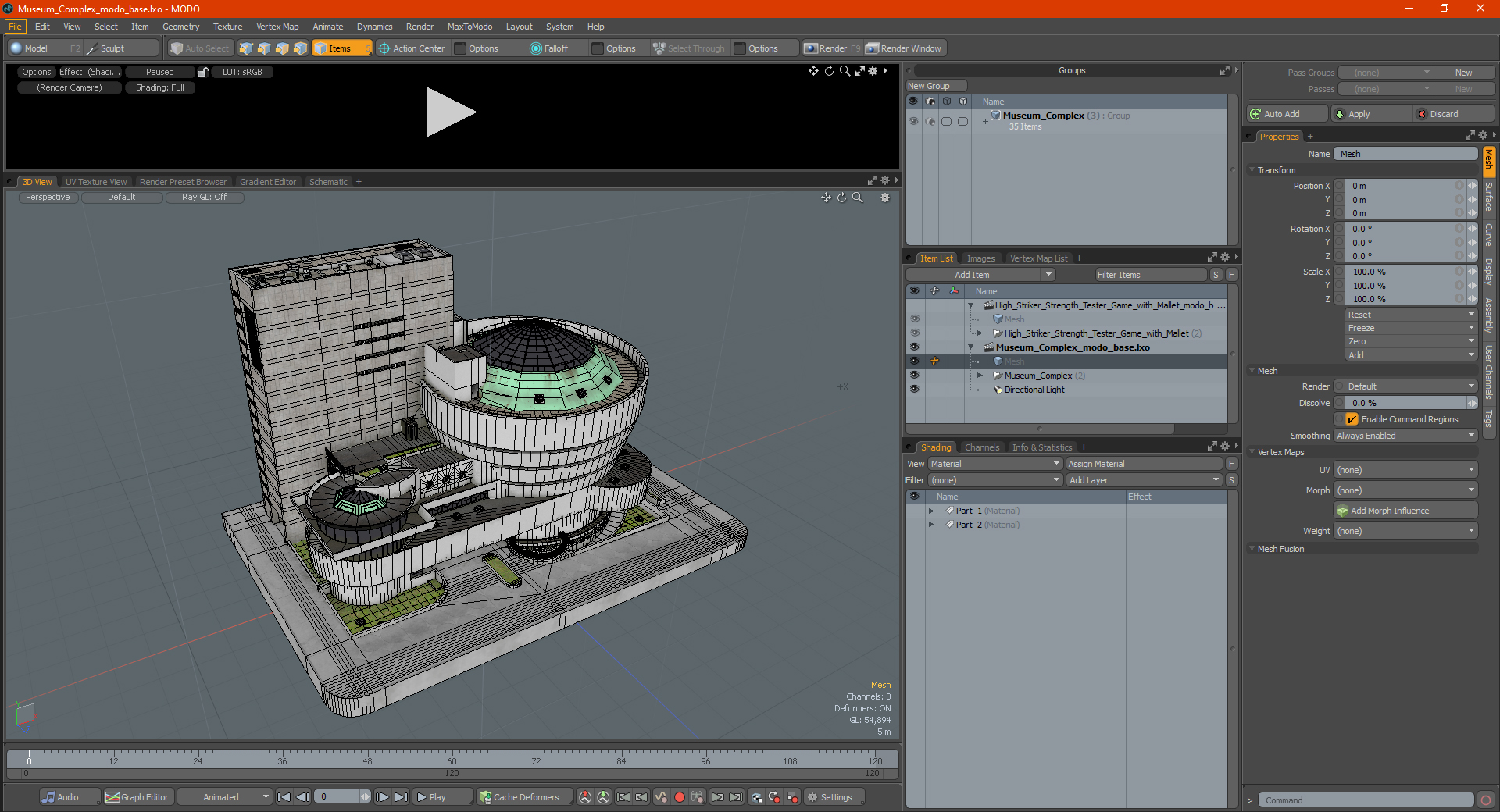Open the UV vertex map dropdown

pyautogui.click(x=1405, y=470)
